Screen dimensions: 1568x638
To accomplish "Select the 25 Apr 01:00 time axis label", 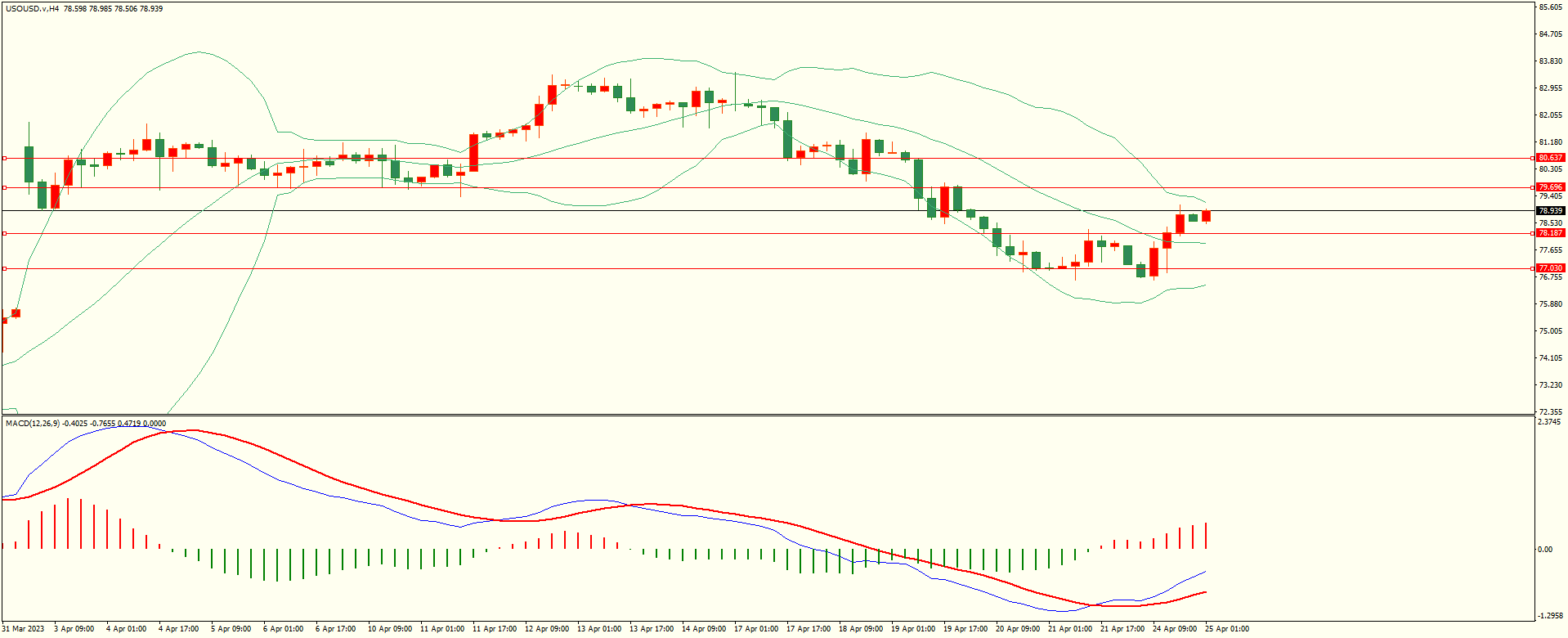I will click(1227, 629).
